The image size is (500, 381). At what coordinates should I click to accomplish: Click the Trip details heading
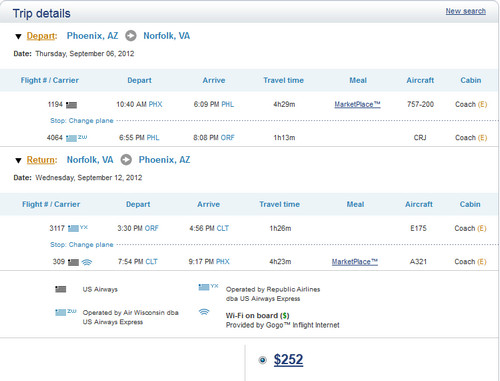click(x=42, y=14)
